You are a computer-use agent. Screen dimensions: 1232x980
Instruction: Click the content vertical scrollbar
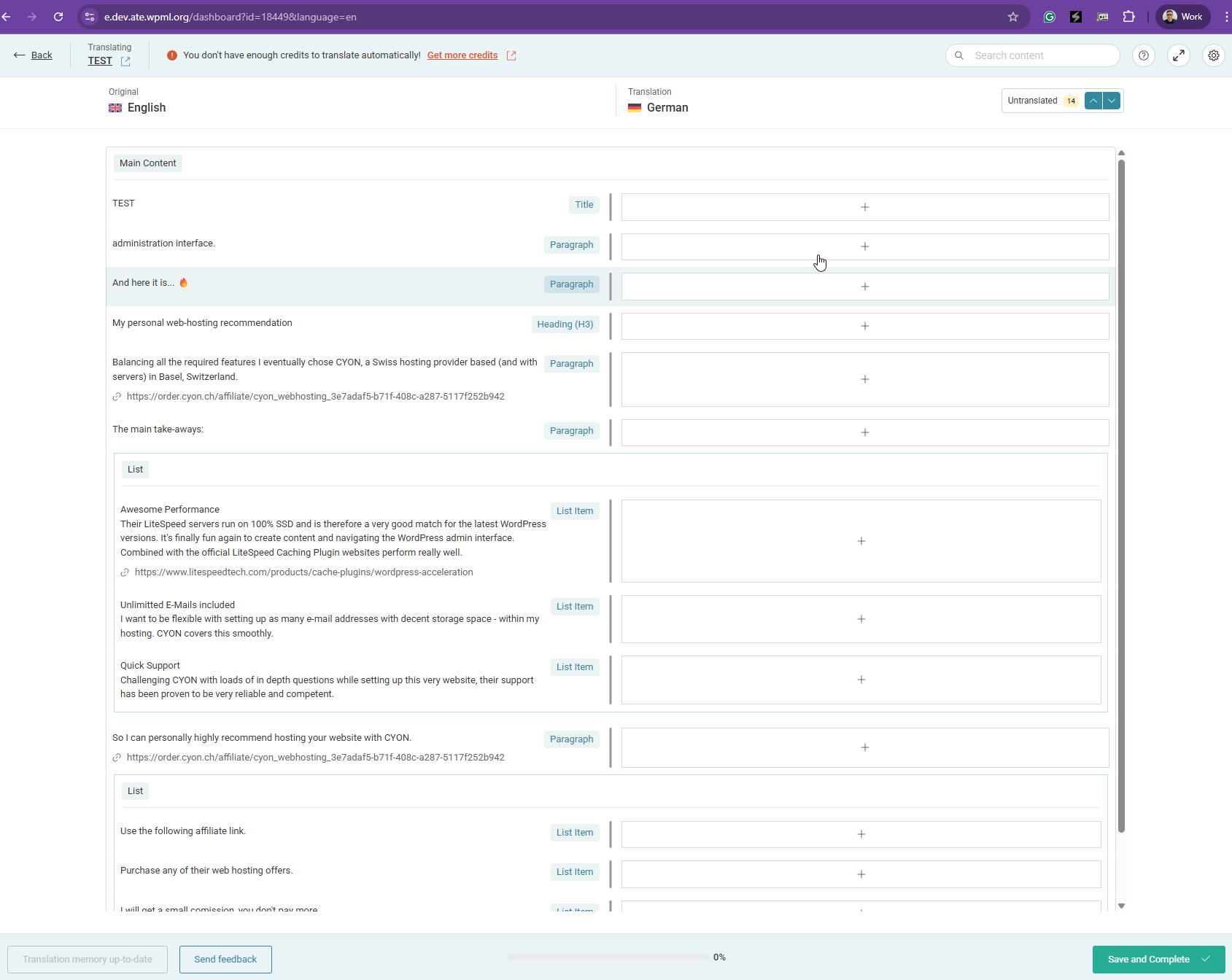coord(1121,496)
